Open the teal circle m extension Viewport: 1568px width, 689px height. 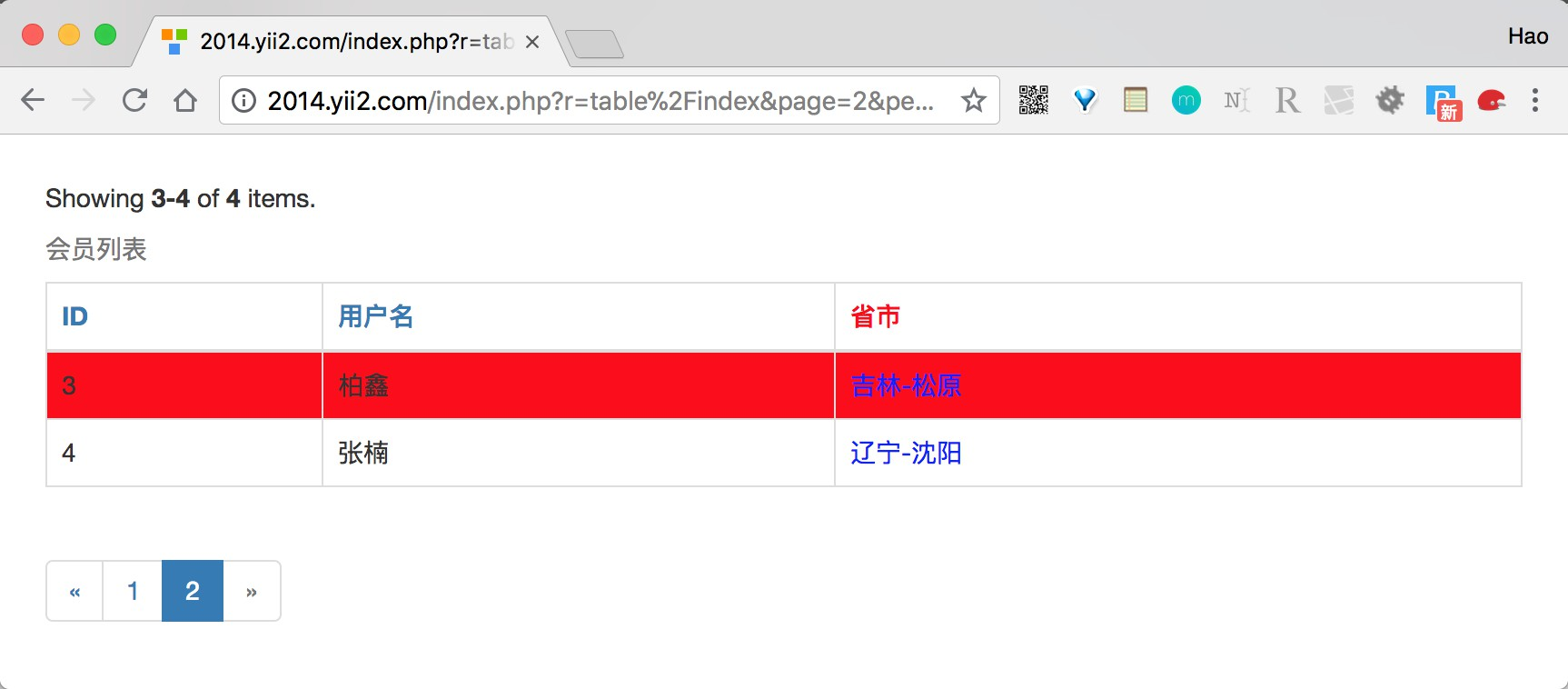click(1186, 100)
